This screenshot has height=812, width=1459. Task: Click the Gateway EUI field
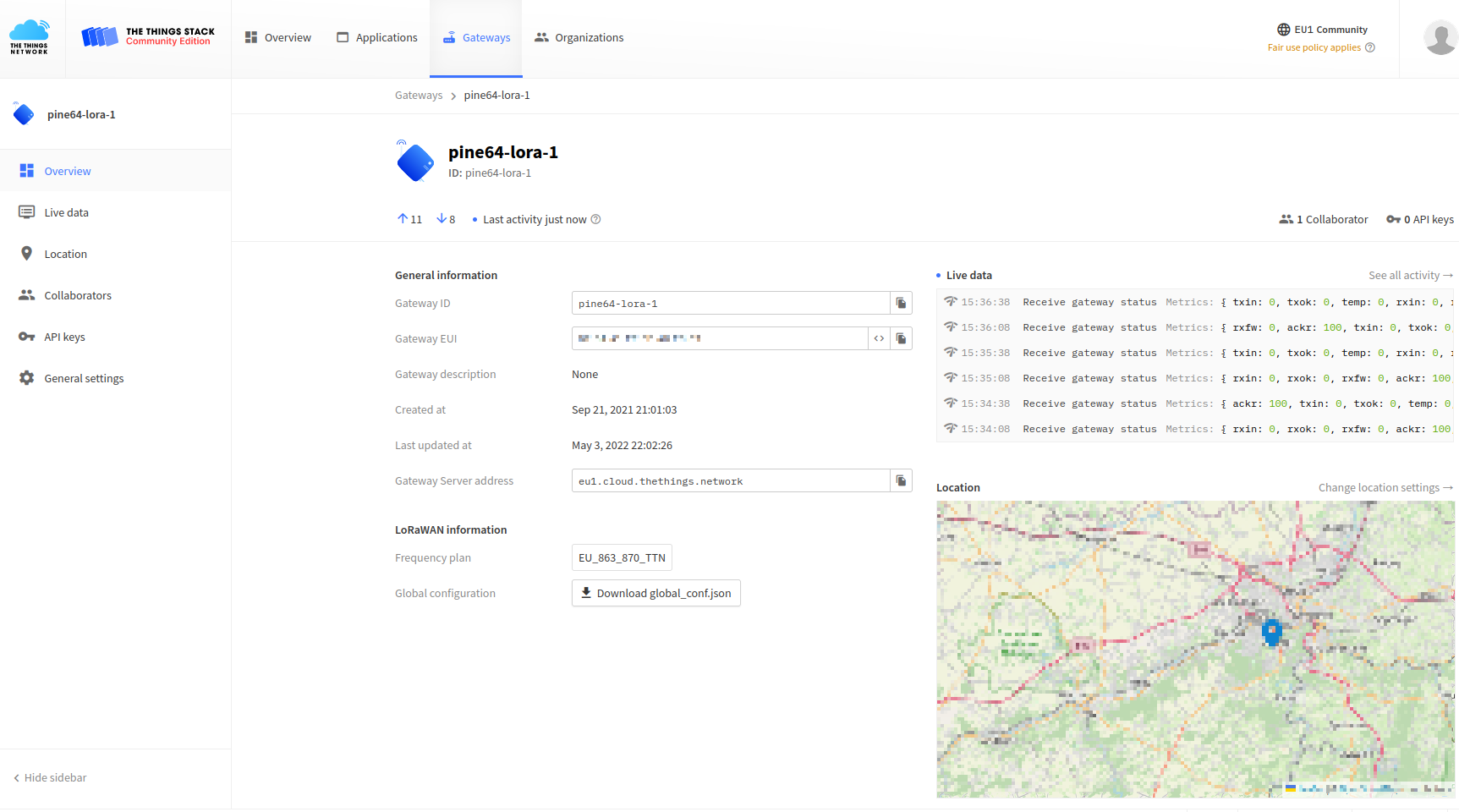(720, 338)
